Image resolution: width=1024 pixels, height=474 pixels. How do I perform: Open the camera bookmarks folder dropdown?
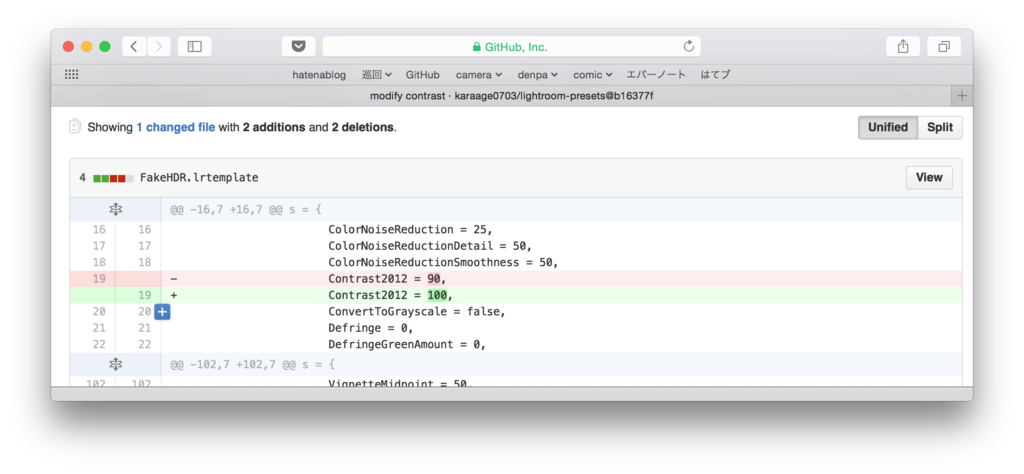click(479, 75)
